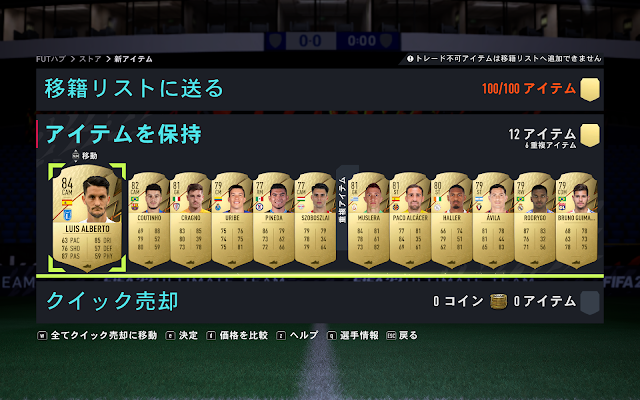Select the Rodrygo duplicate card
Screen dimensions: 640x400
point(535,220)
